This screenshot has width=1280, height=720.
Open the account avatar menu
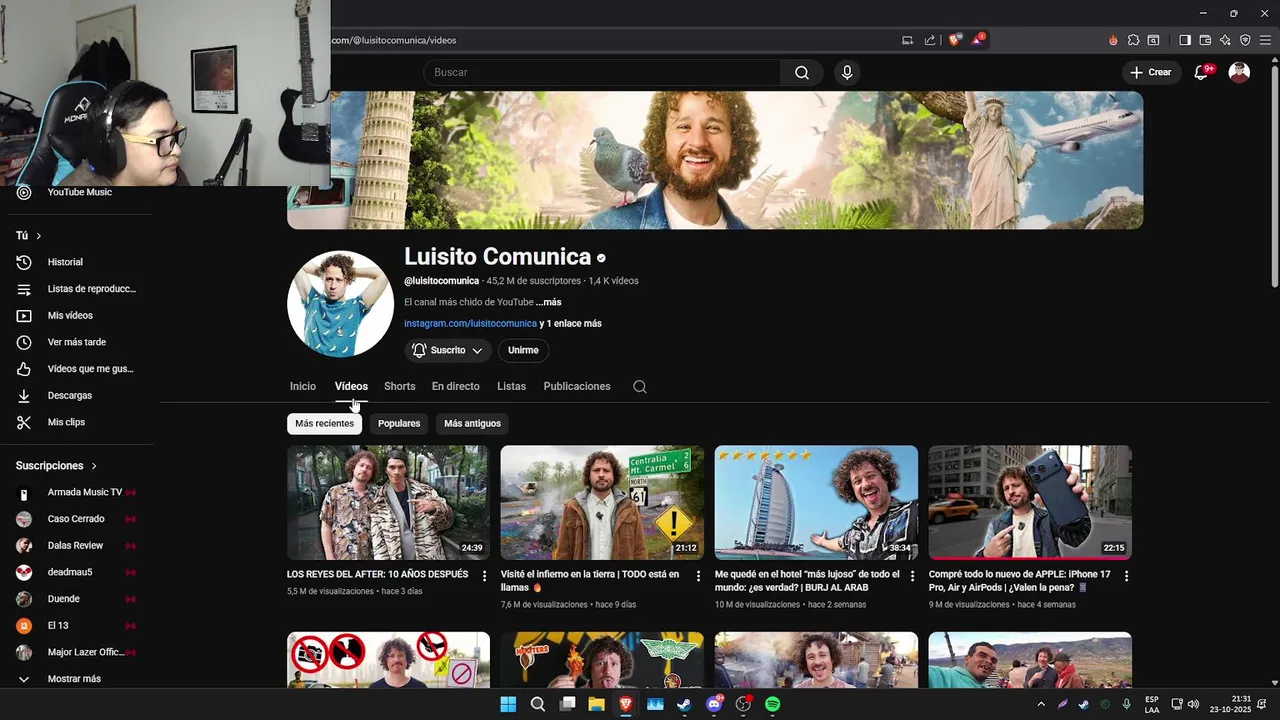click(x=1239, y=72)
